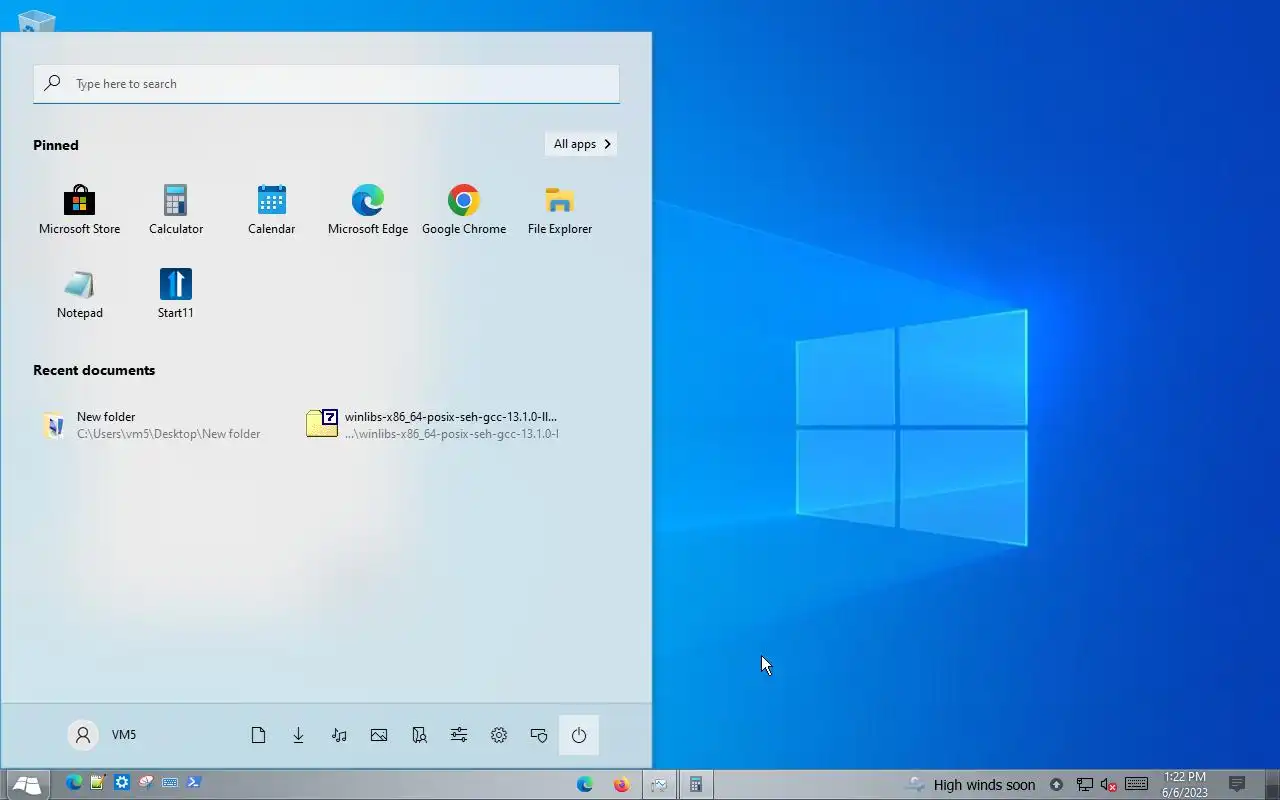Click the Recycle Bin desktop icon

(x=37, y=20)
